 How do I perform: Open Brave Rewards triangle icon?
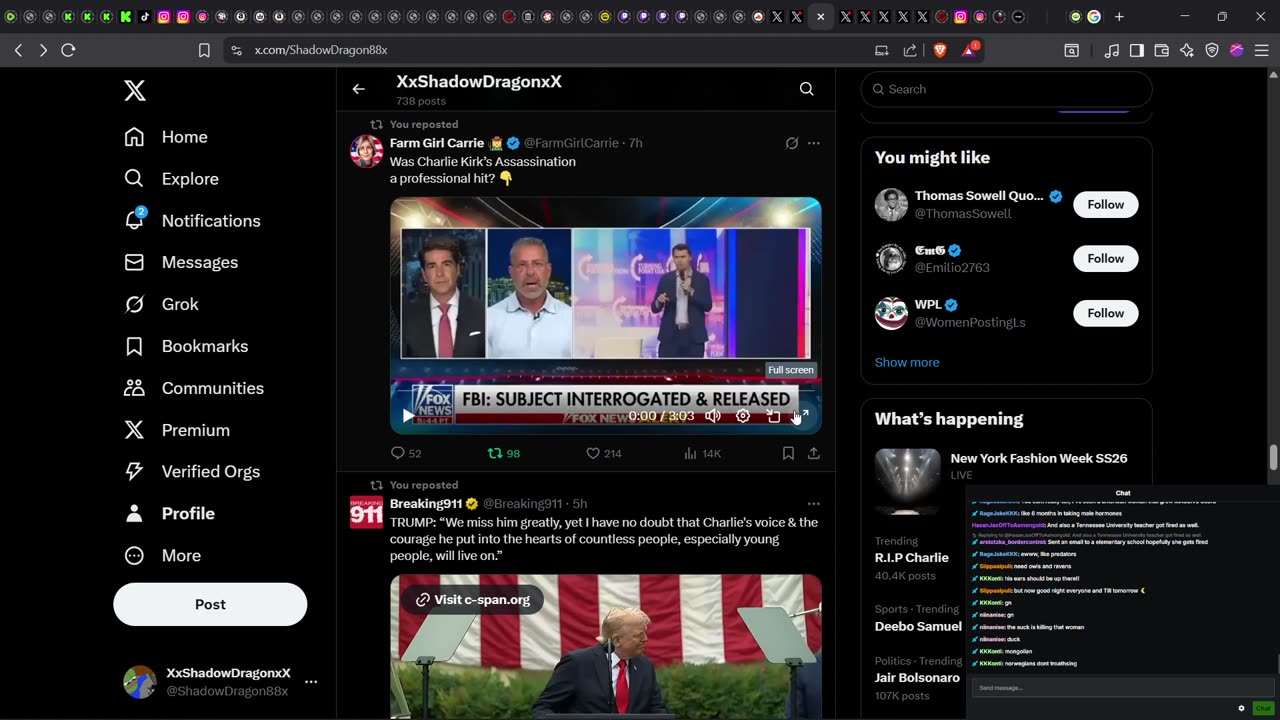pyautogui.click(x=969, y=50)
